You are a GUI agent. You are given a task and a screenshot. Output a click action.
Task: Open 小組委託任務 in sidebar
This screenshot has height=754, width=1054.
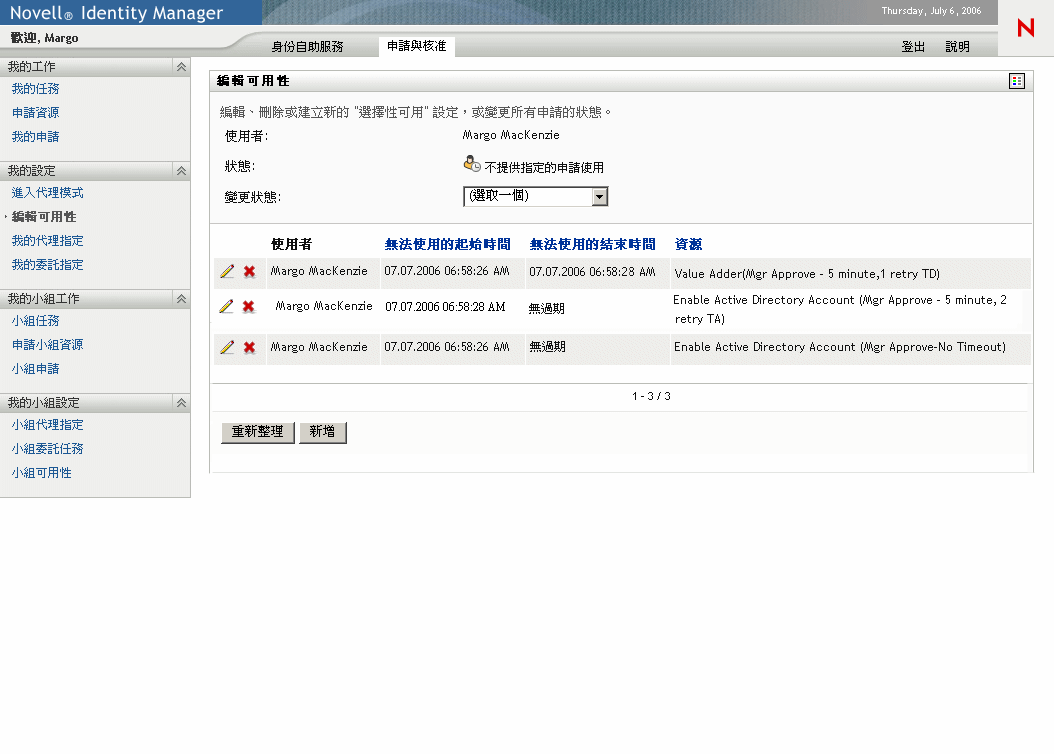(x=48, y=449)
